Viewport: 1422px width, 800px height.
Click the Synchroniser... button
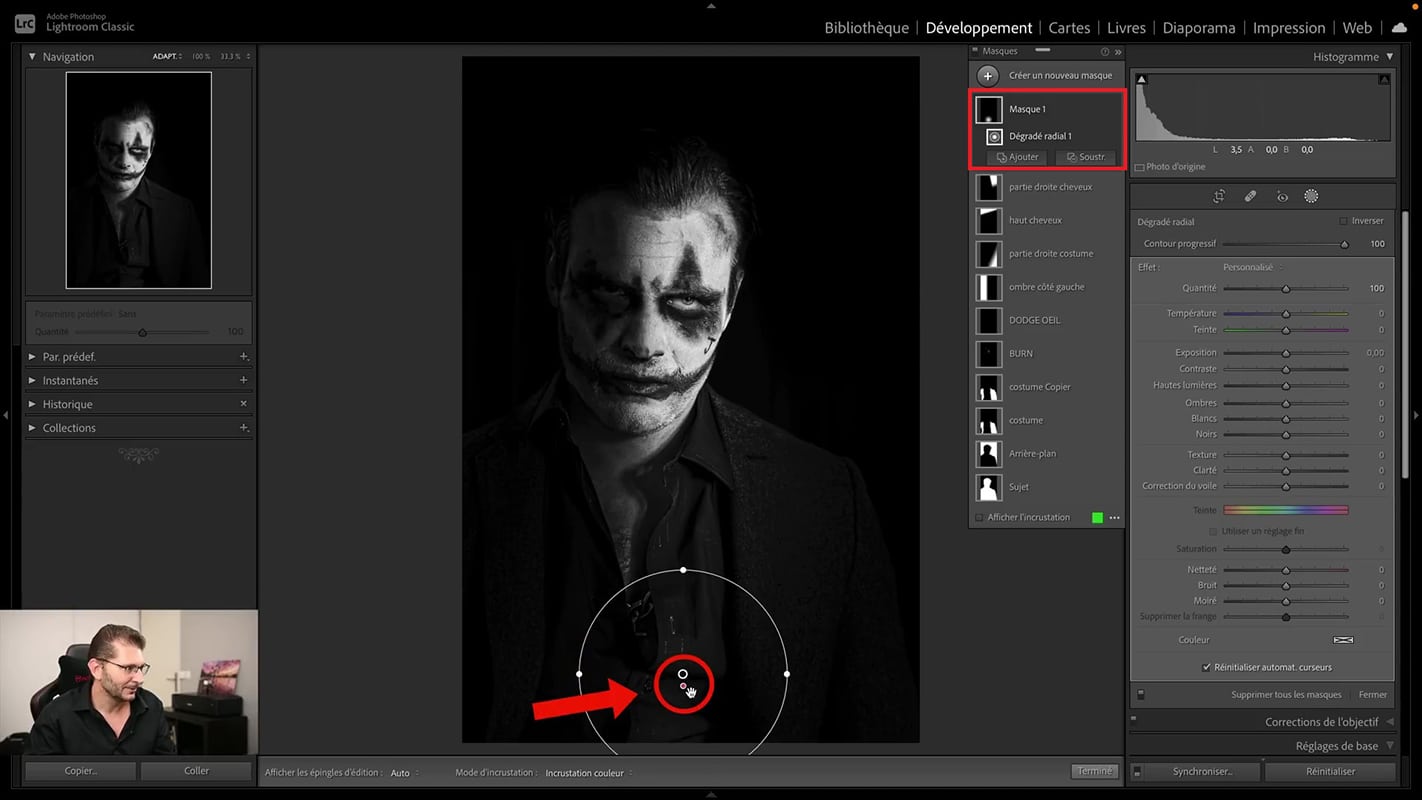tap(1202, 772)
